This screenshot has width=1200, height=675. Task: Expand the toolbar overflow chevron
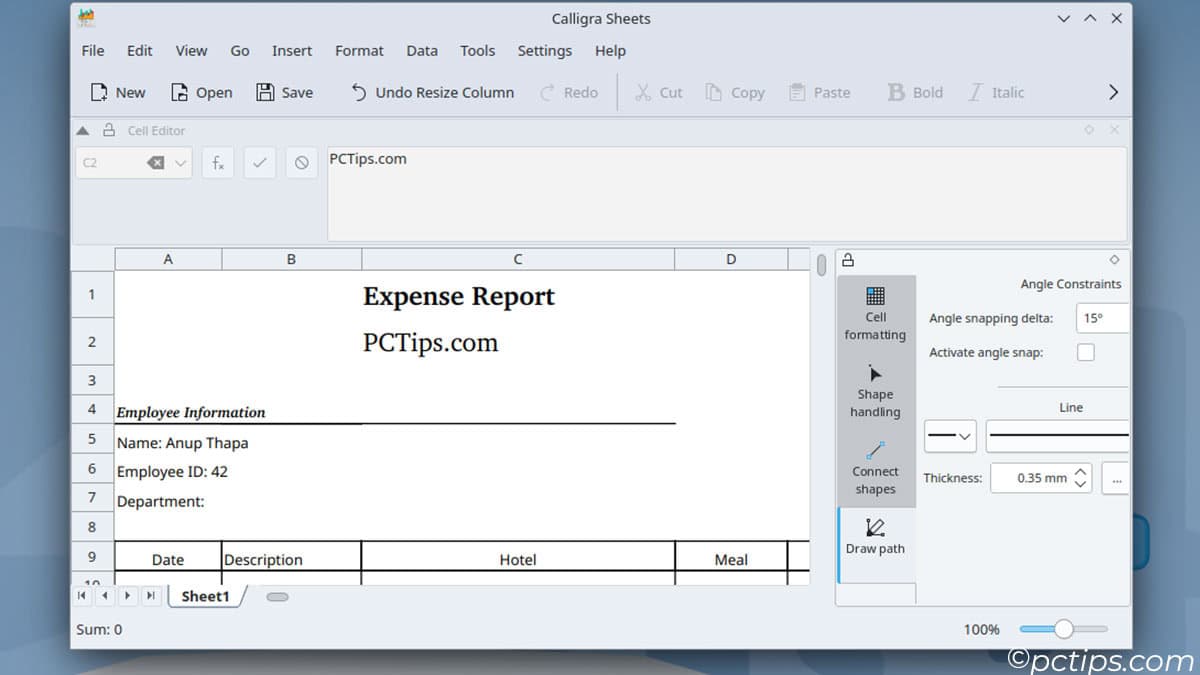tap(1112, 92)
